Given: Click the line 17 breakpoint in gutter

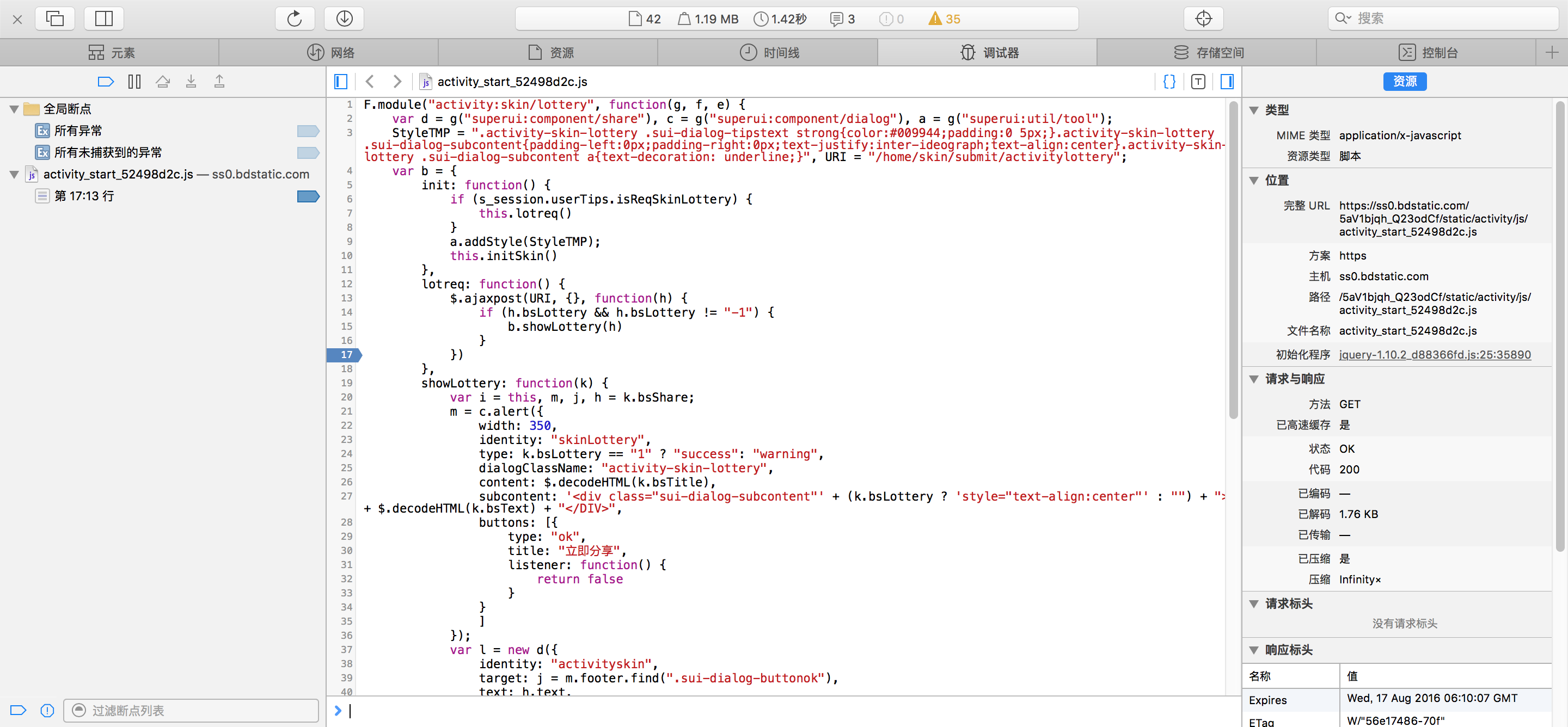Looking at the screenshot, I should coord(345,355).
